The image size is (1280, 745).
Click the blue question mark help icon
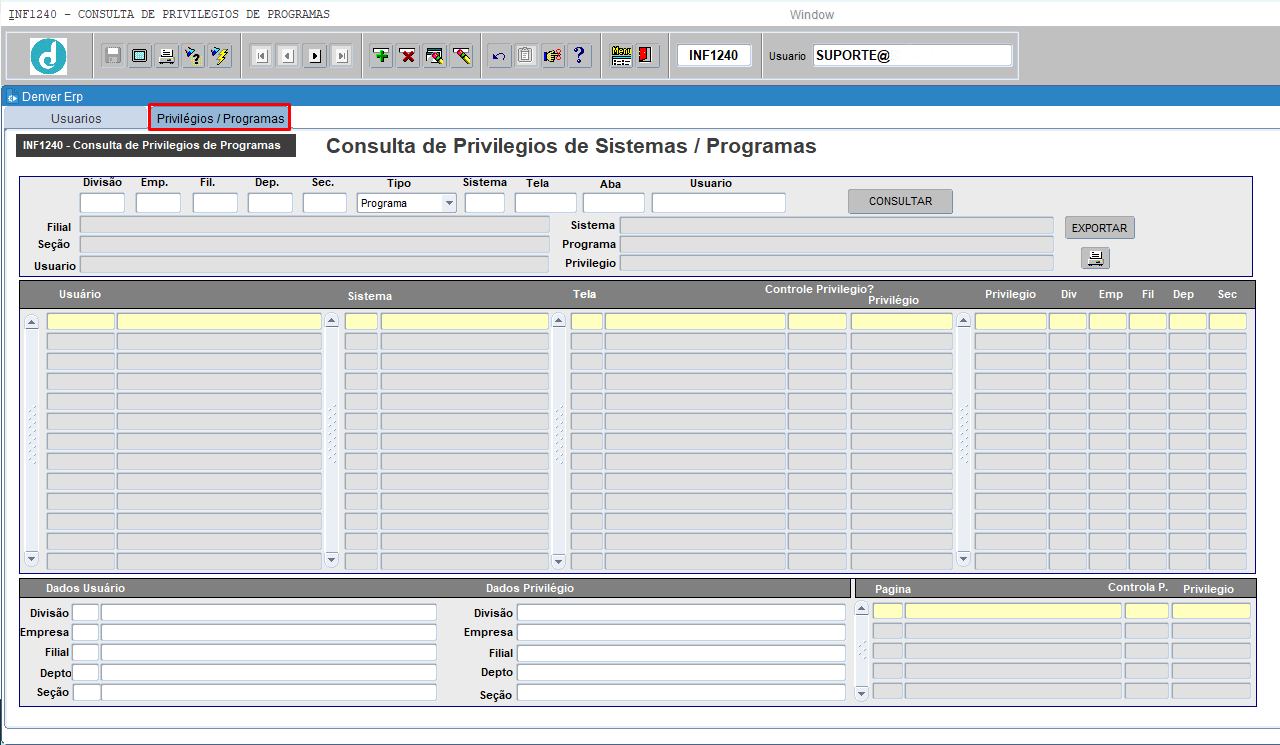coord(579,56)
